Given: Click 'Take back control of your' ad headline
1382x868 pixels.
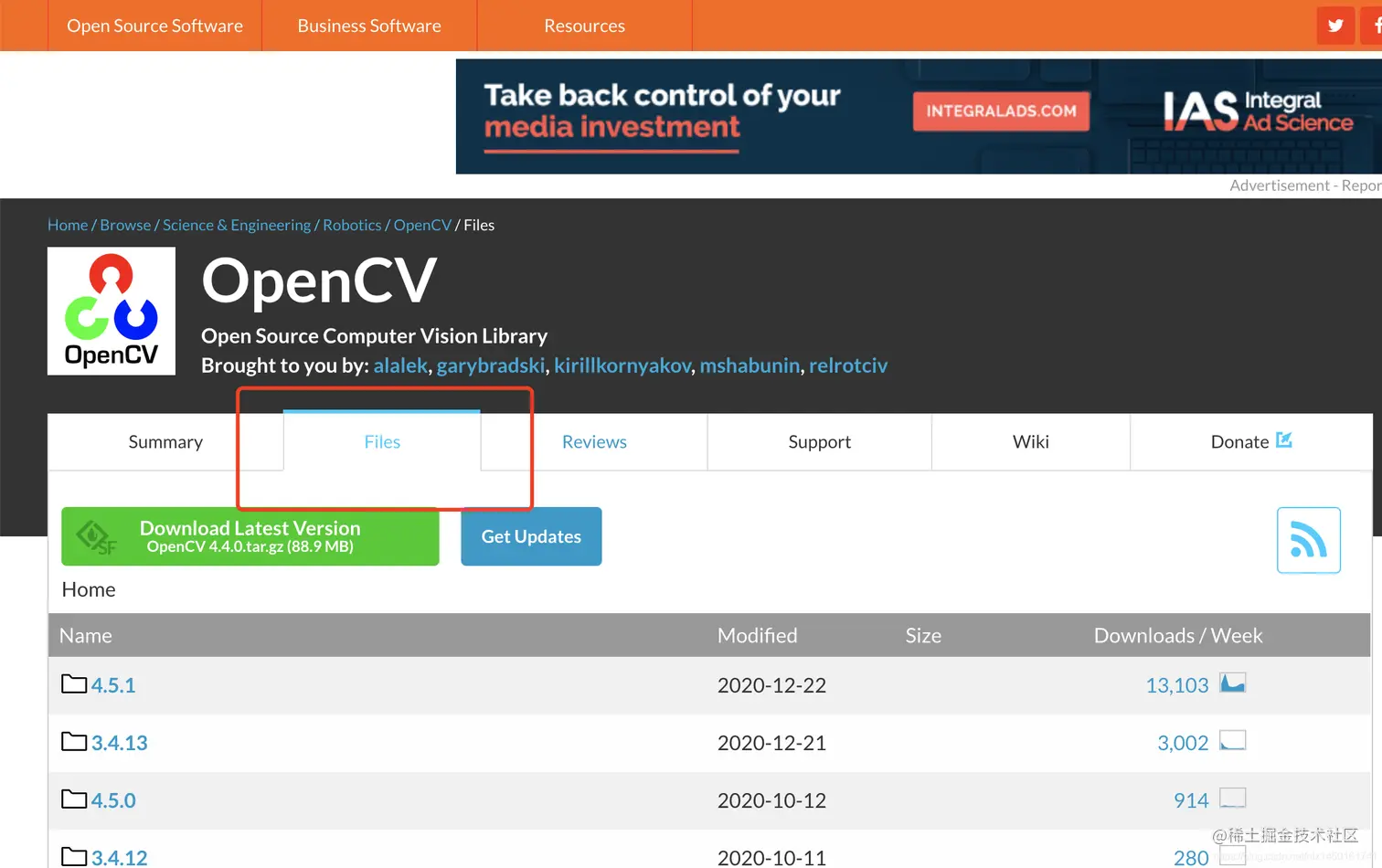Looking at the screenshot, I should pos(662,95).
